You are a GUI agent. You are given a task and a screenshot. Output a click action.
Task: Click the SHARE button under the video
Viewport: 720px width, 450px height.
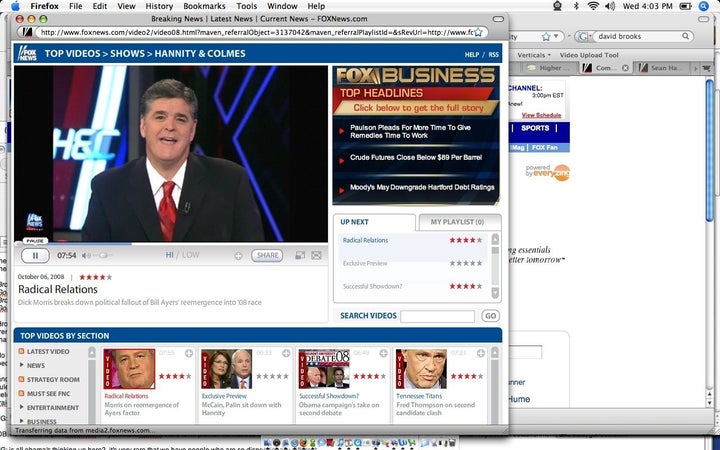click(267, 255)
